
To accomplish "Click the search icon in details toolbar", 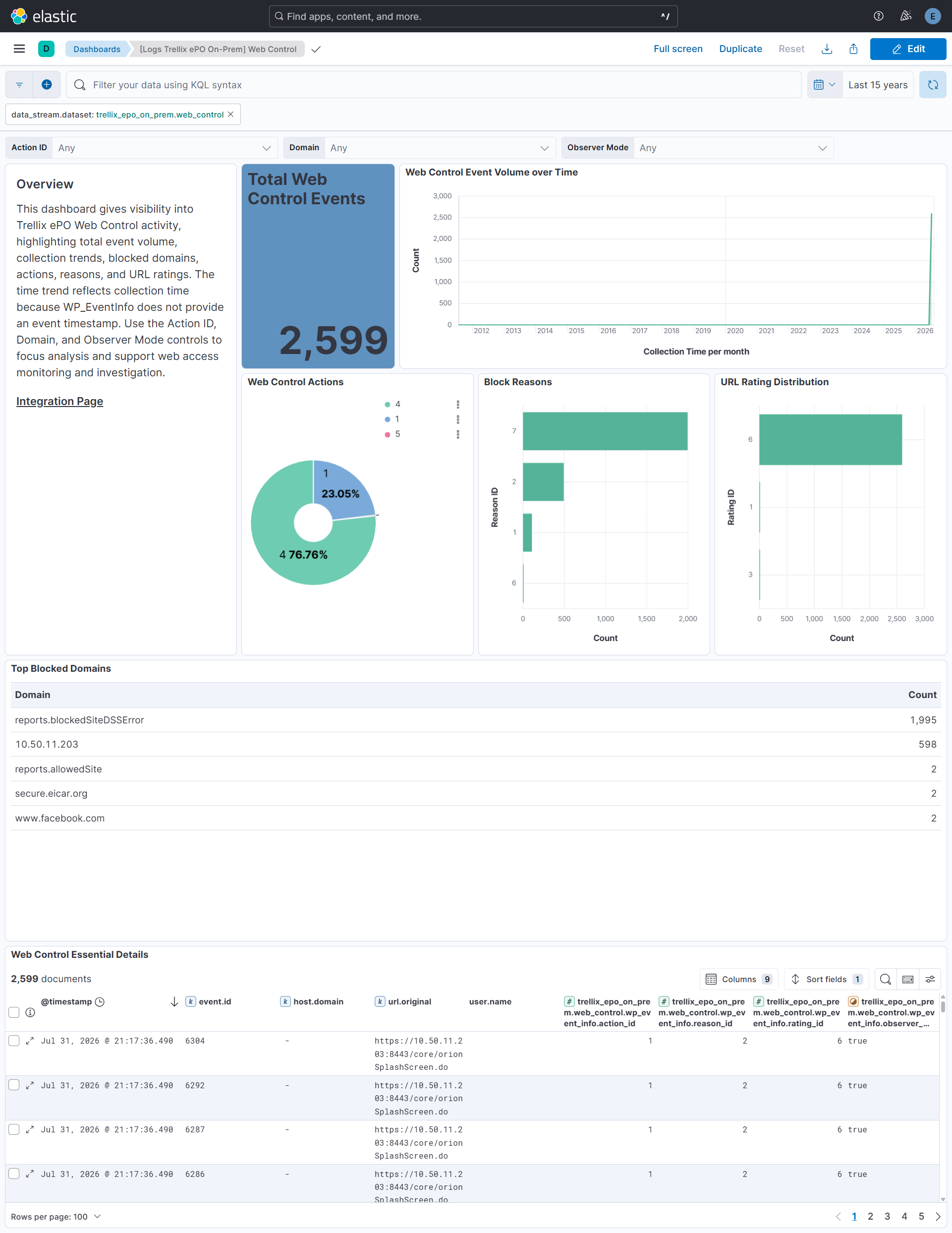I will pyautogui.click(x=886, y=979).
